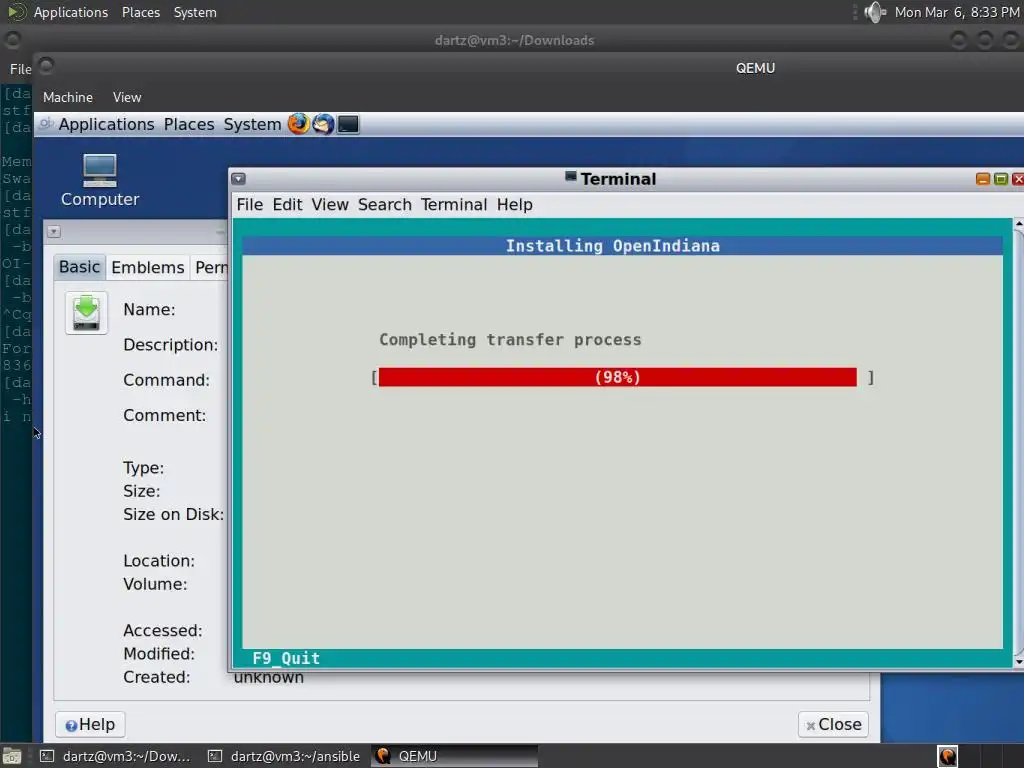Open the volume speaker icon in top panel
Image resolution: width=1024 pixels, height=768 pixels.
point(875,12)
